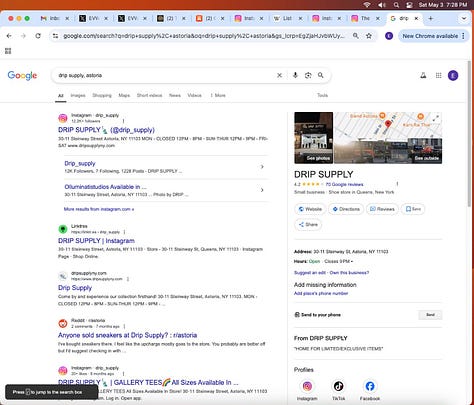Expand the Olluminatistudios sitelink chevron
The width and height of the screenshot is (474, 405).
262,190
